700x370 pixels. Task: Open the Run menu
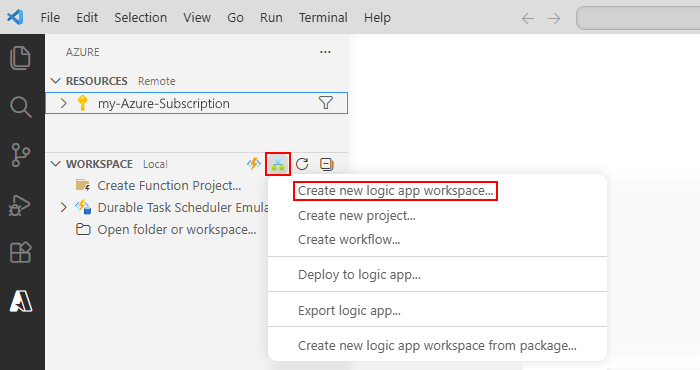coord(271,17)
